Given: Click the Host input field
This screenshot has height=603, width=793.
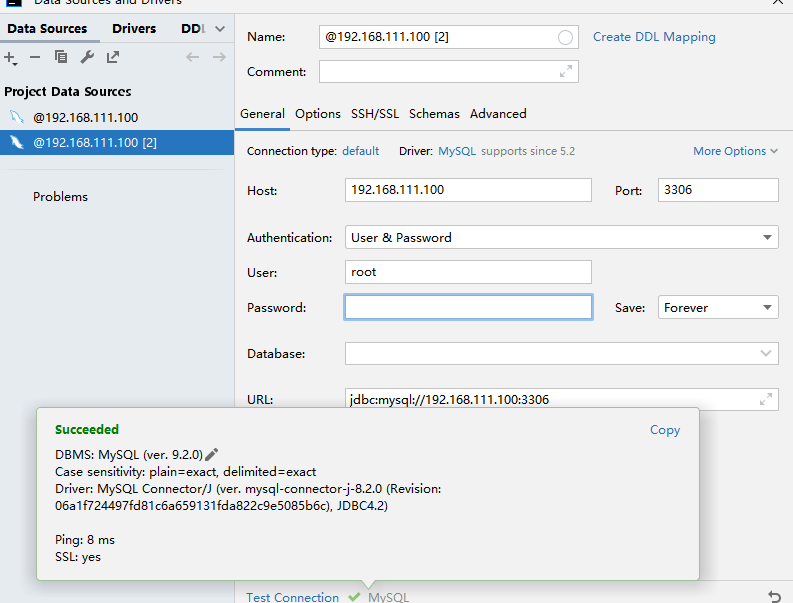Looking at the screenshot, I should (468, 190).
